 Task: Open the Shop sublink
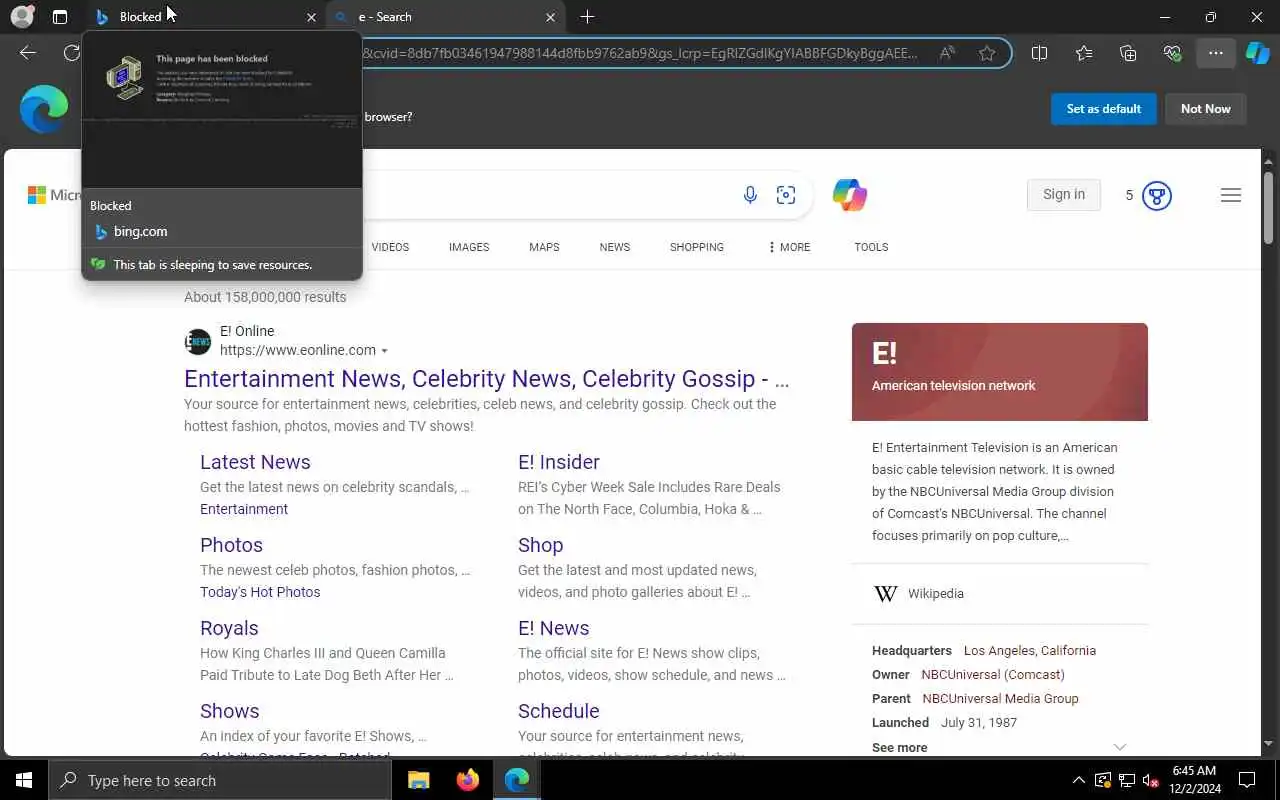(540, 545)
